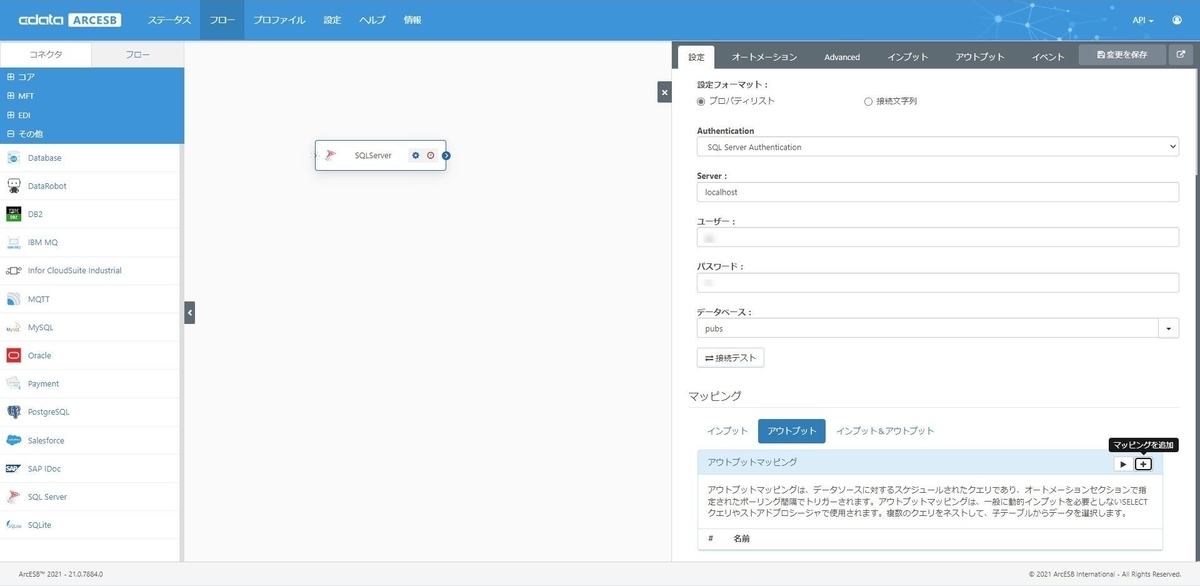Add a mapping with plus icon
This screenshot has width=1200, height=586.
tap(1144, 464)
